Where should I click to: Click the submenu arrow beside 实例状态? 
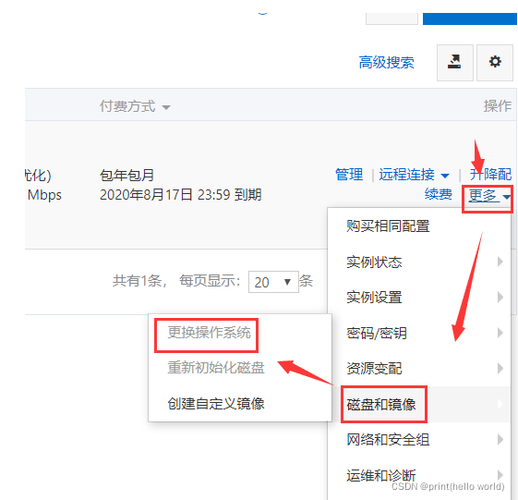point(500,262)
